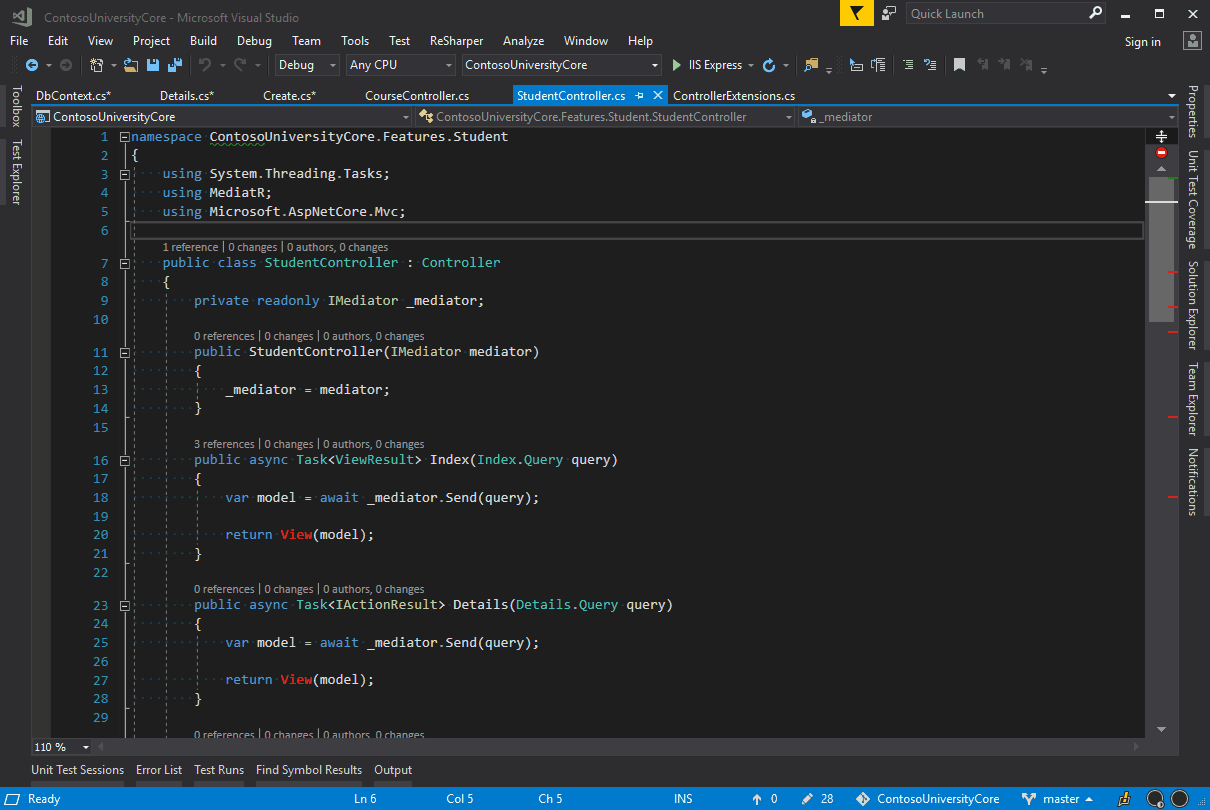Open the master branch selector
Screen dimensions: 1210x810
tap(1057, 799)
